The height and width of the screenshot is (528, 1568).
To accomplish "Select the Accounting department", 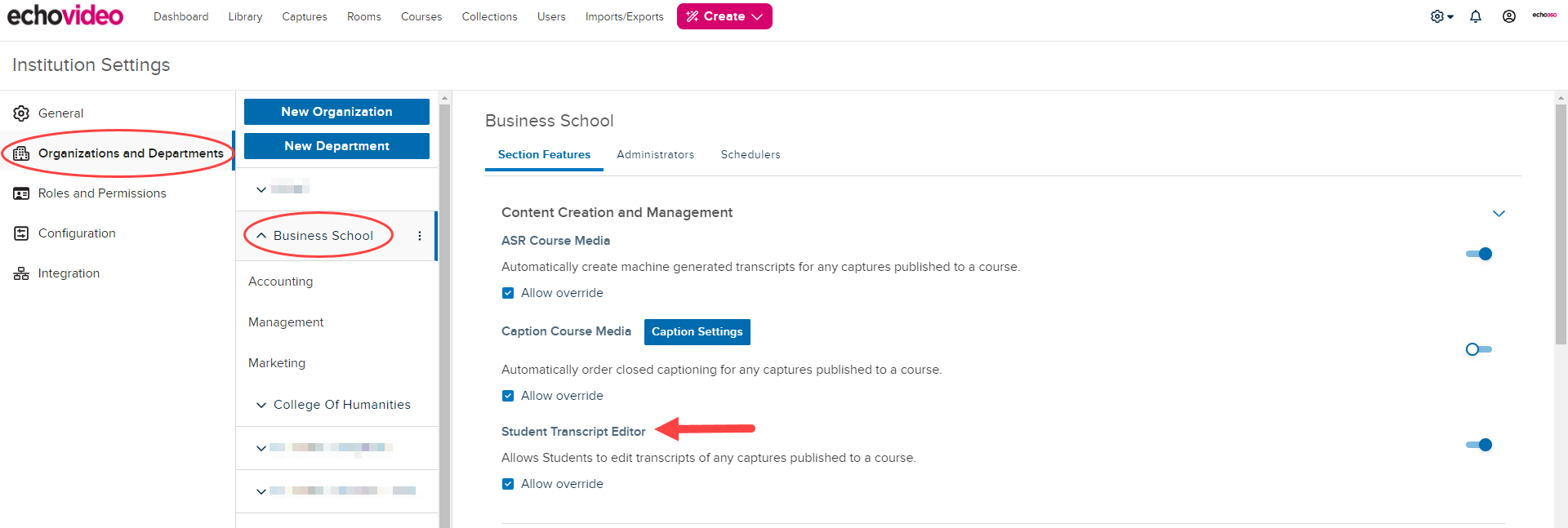I will (280, 282).
